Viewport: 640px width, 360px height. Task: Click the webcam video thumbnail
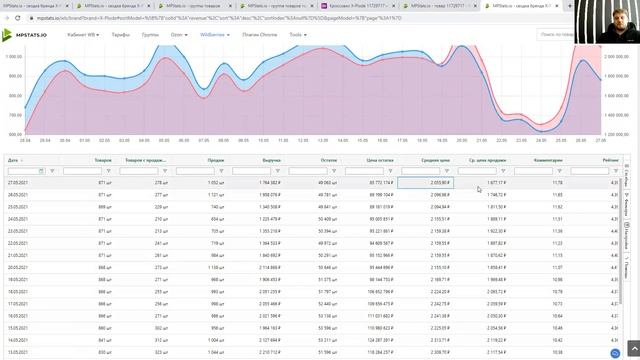(x=607, y=22)
